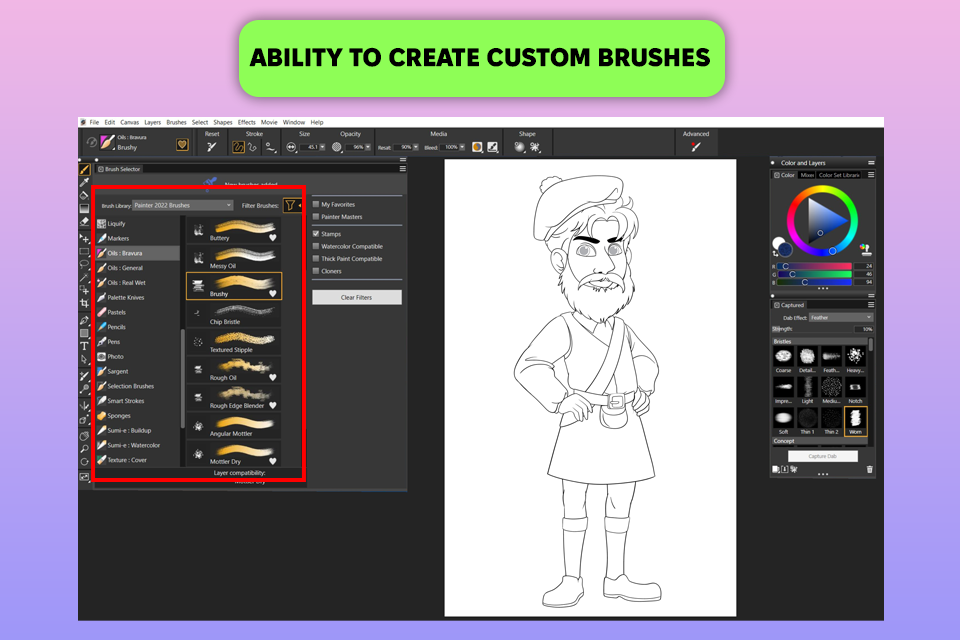This screenshot has height=640, width=960.
Task: Enable the My Favorites filter checkbox
Action: point(316,204)
